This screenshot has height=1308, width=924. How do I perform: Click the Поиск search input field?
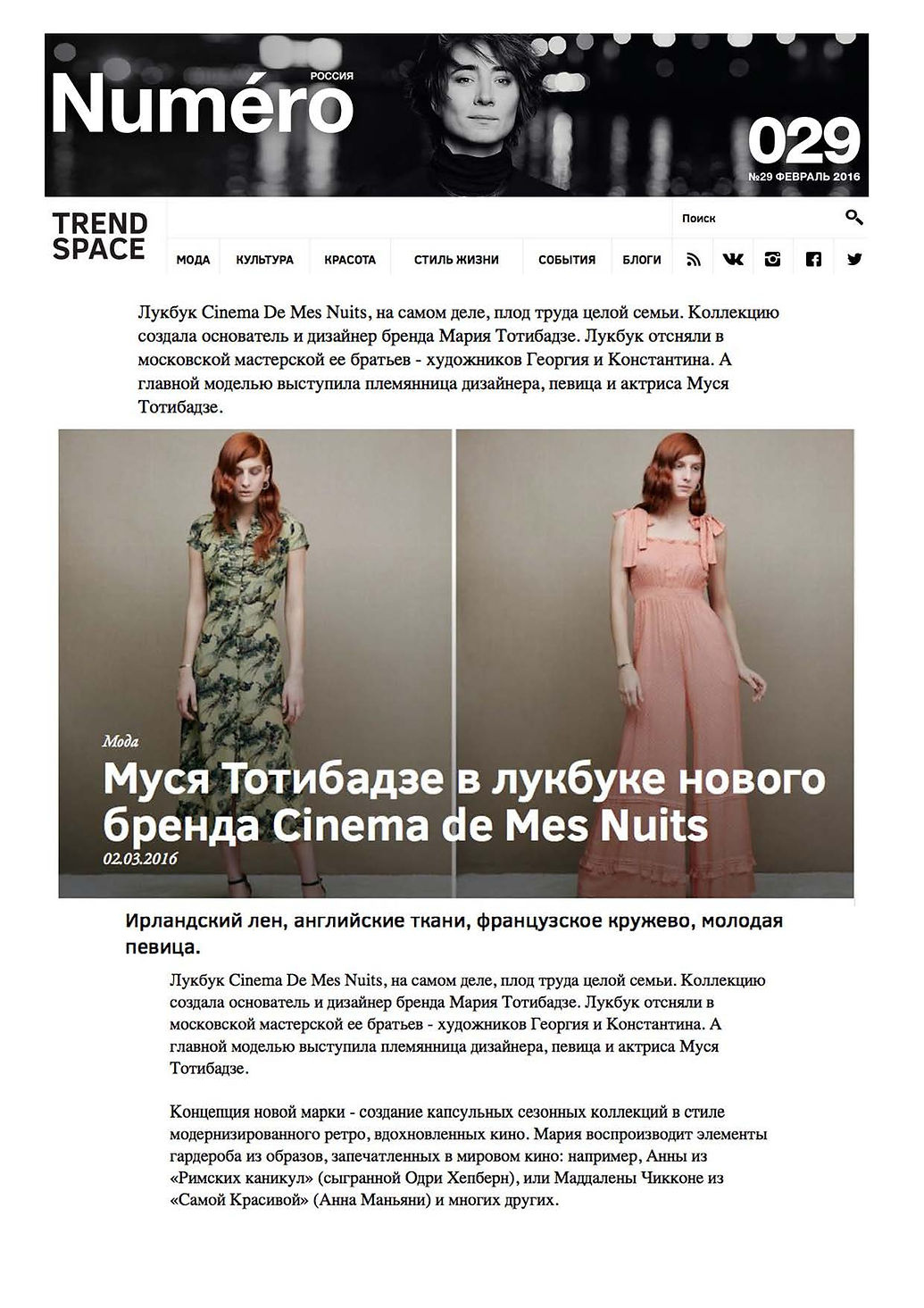(757, 218)
